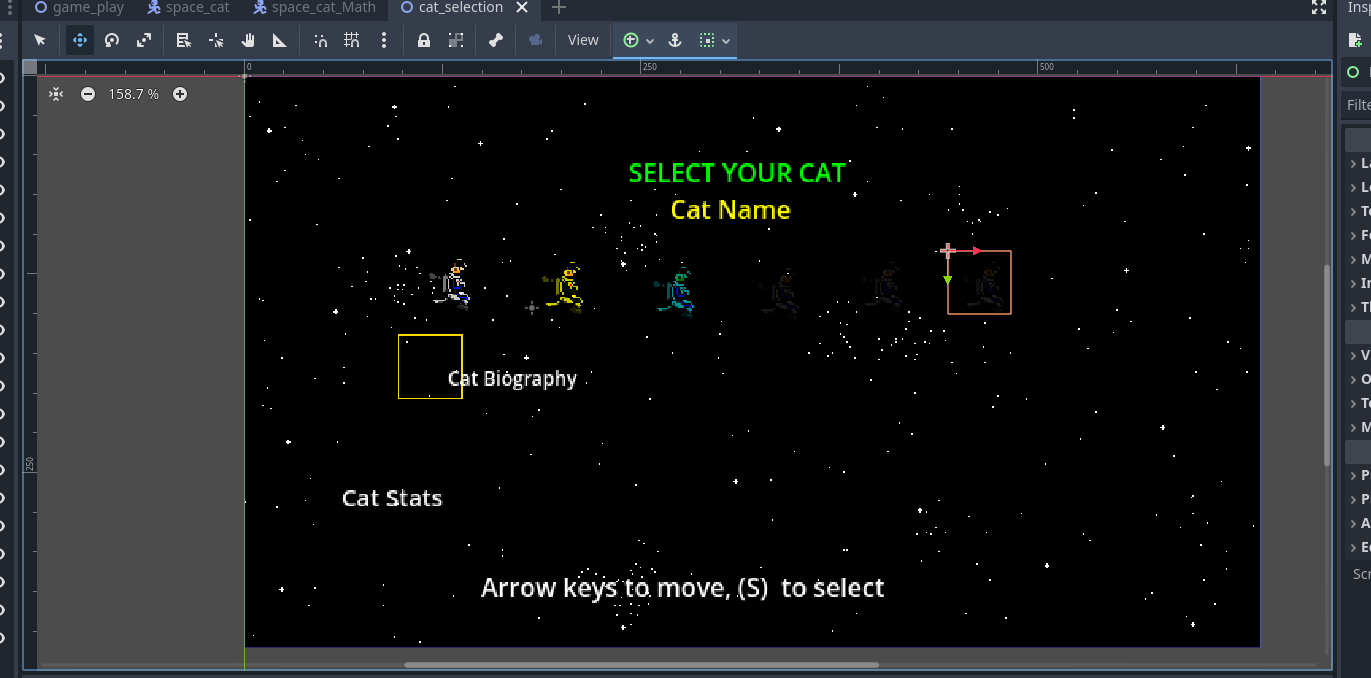Toggle smart snapping magnet
The width and height of the screenshot is (1371, 678).
tap(320, 40)
